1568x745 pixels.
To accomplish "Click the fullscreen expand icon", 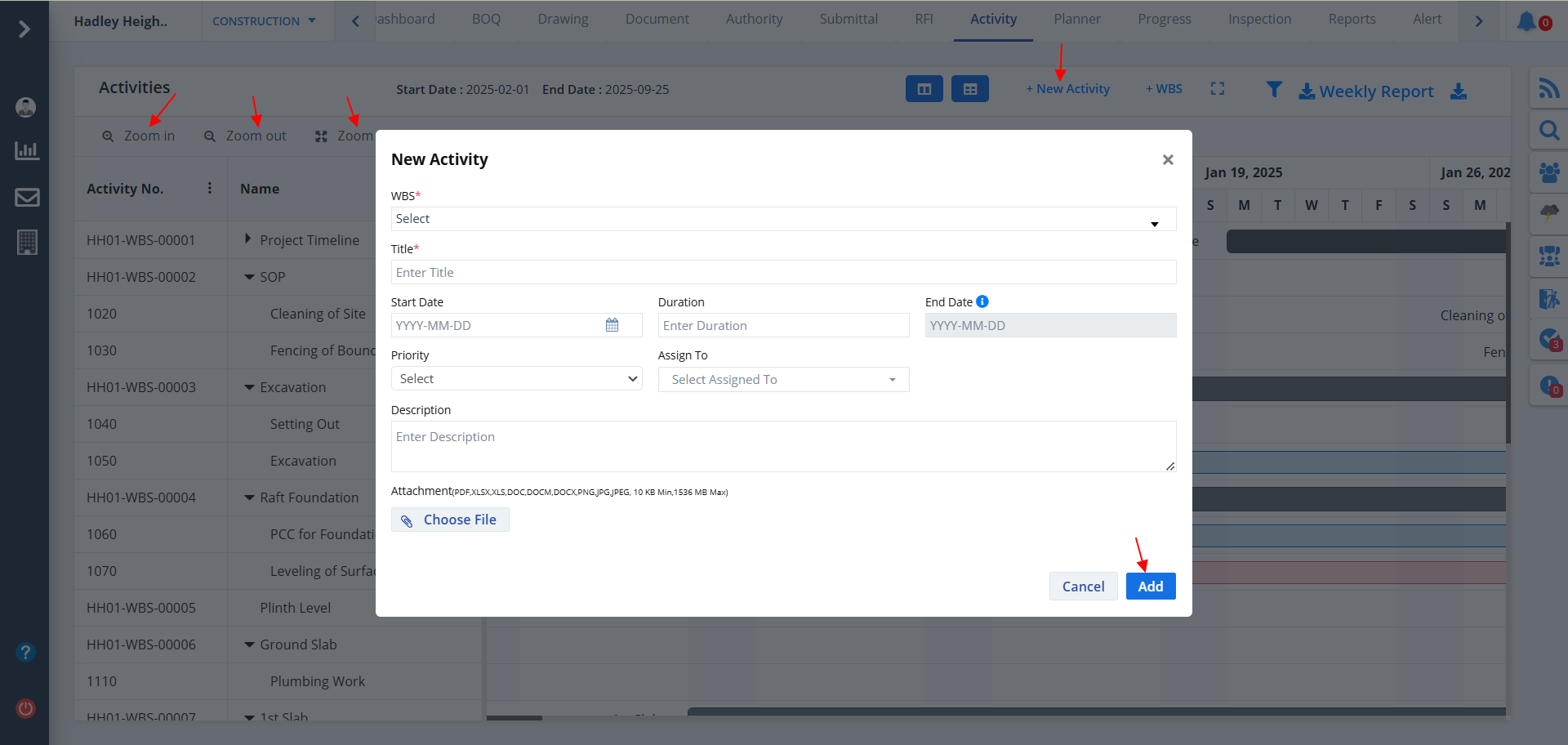I will (1217, 89).
